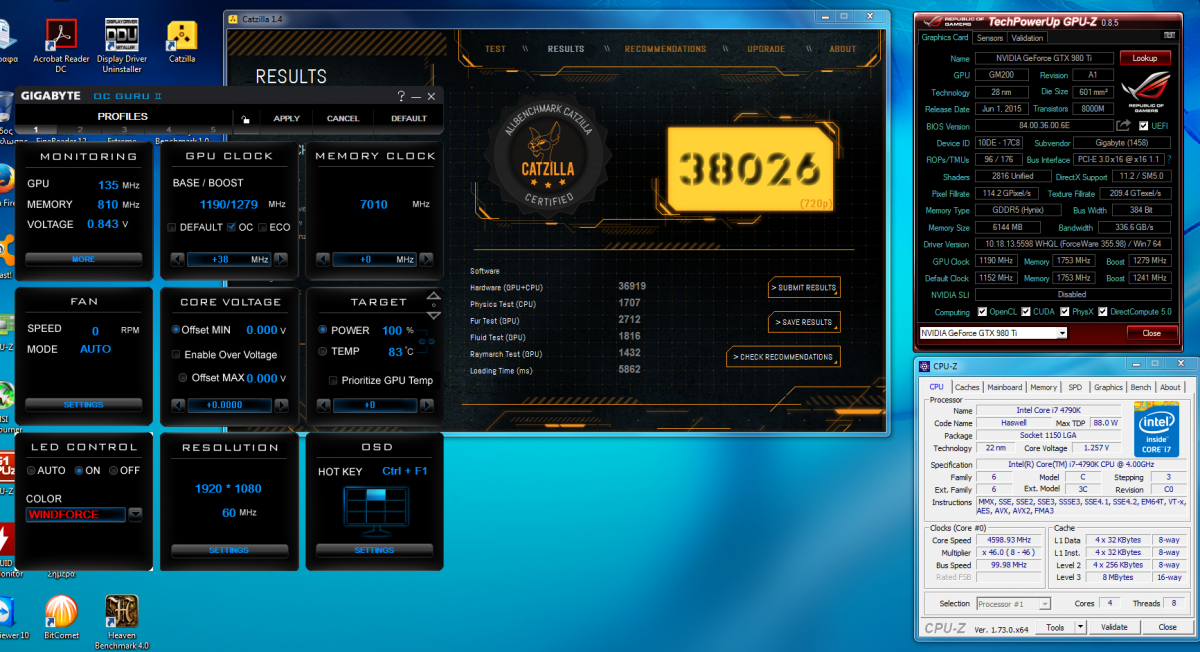Click the OSD monitor position diagram
The width and height of the screenshot is (1200, 652).
click(374, 512)
